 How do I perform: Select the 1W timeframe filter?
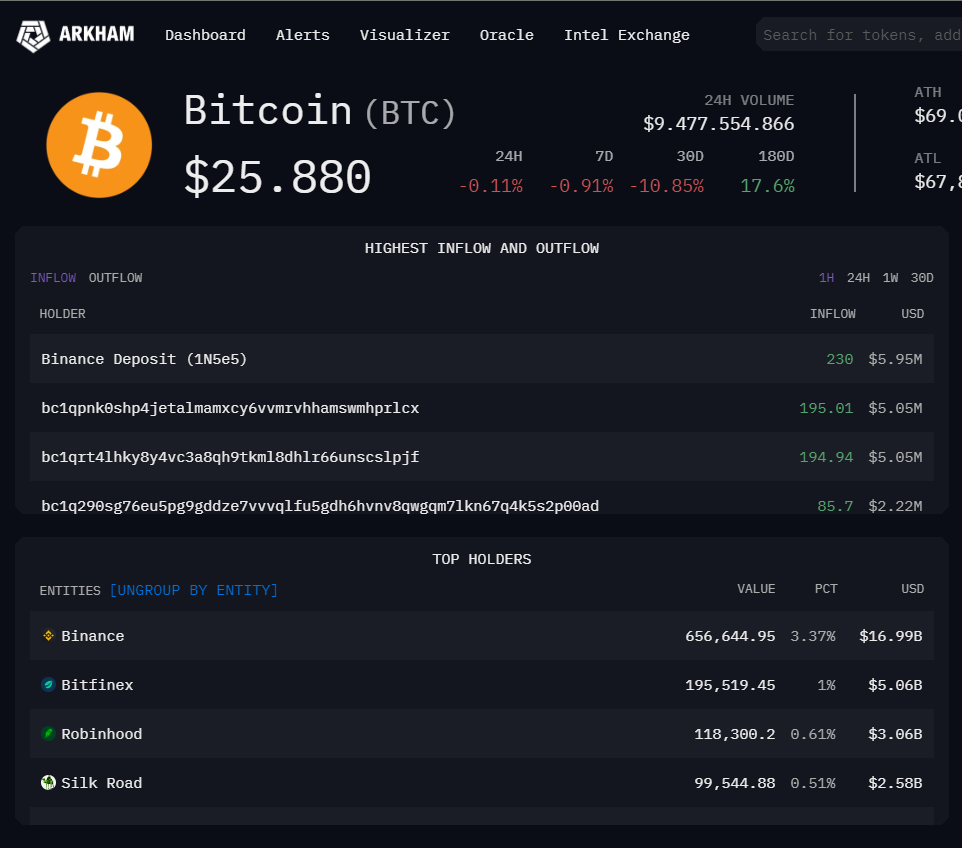[x=890, y=278]
